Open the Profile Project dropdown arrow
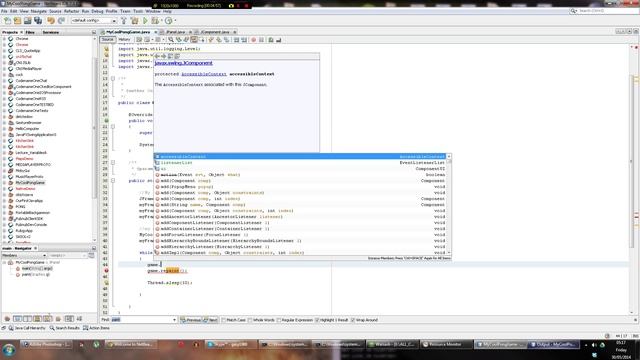Viewport: 640px width, 360px height. click(175, 20)
